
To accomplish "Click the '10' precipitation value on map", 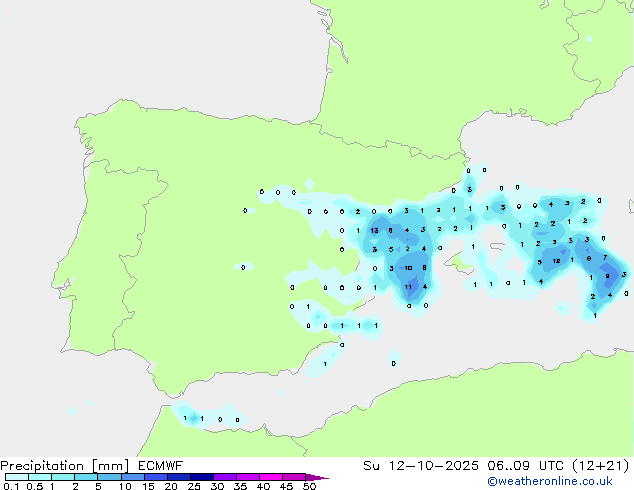I will (x=408, y=268).
